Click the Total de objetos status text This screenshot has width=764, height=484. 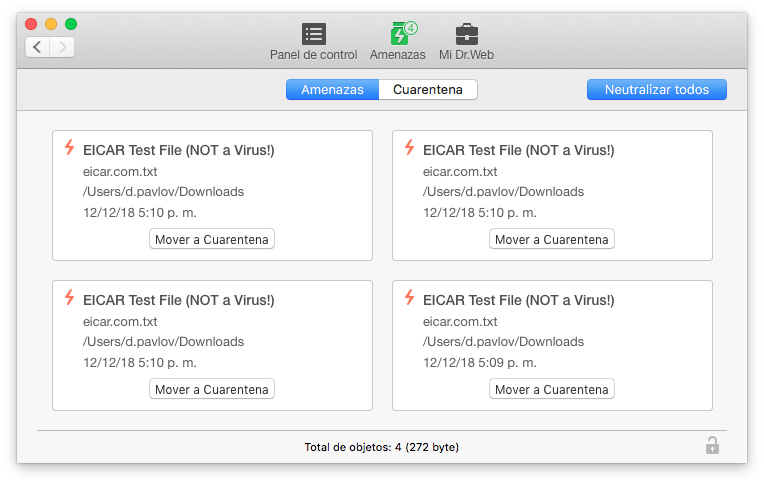tap(382, 447)
